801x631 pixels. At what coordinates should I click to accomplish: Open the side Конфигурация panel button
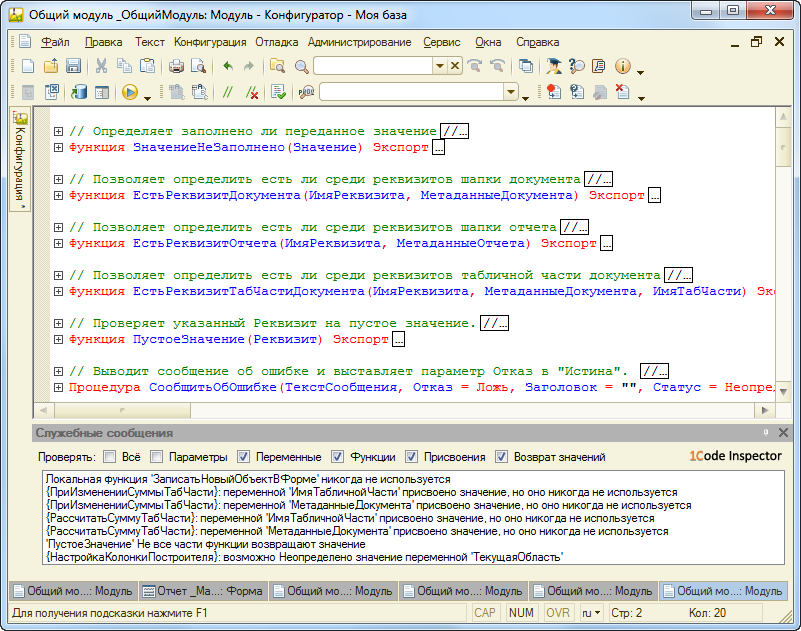[19, 158]
